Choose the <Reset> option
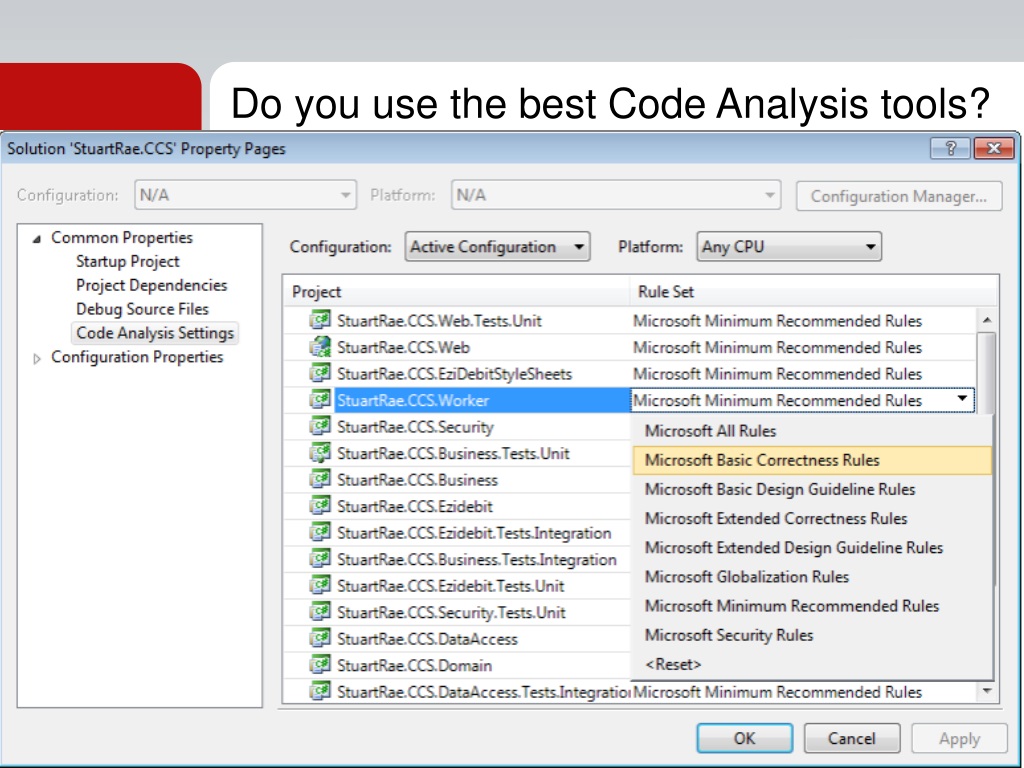Viewport: 1024px width, 768px height. click(x=812, y=664)
